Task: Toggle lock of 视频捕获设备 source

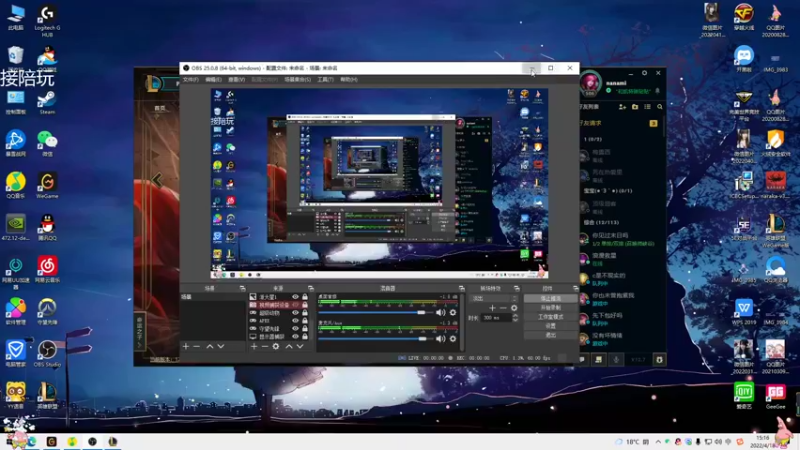Action: (x=305, y=305)
